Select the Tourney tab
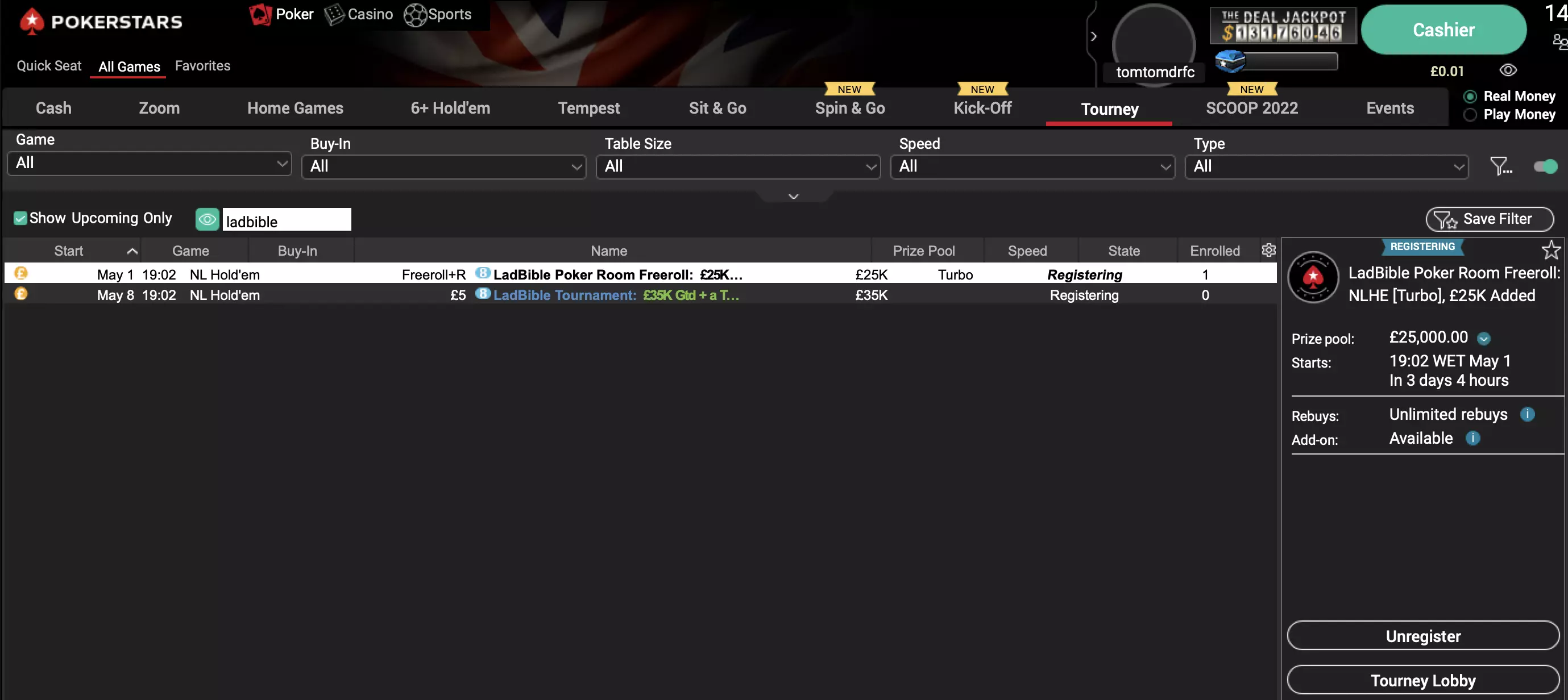 point(1109,108)
